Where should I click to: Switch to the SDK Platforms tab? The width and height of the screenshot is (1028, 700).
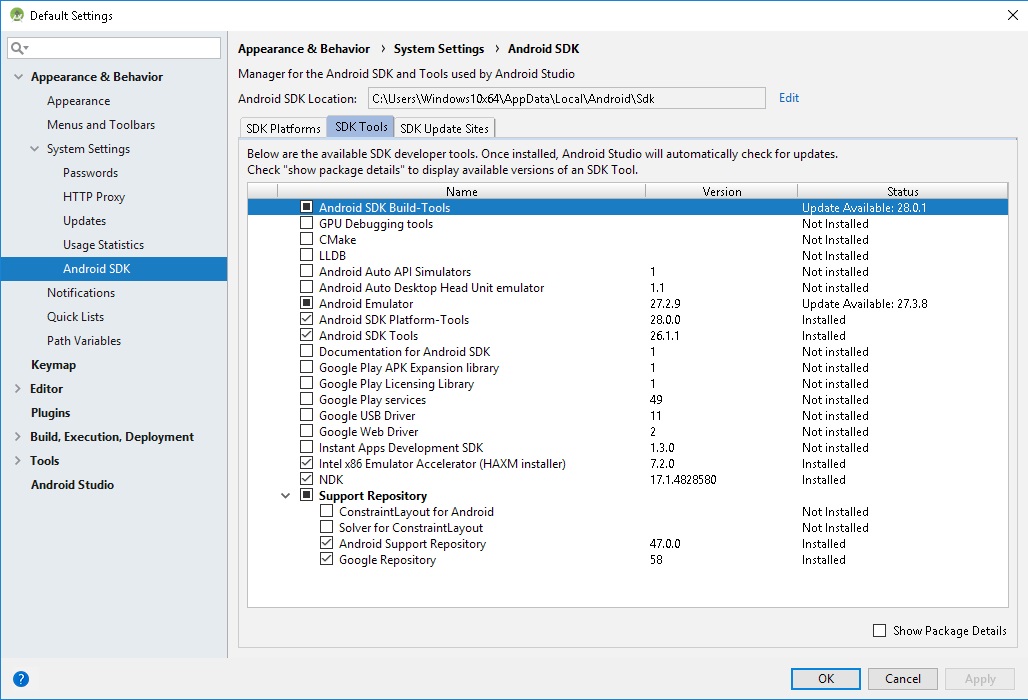point(283,128)
